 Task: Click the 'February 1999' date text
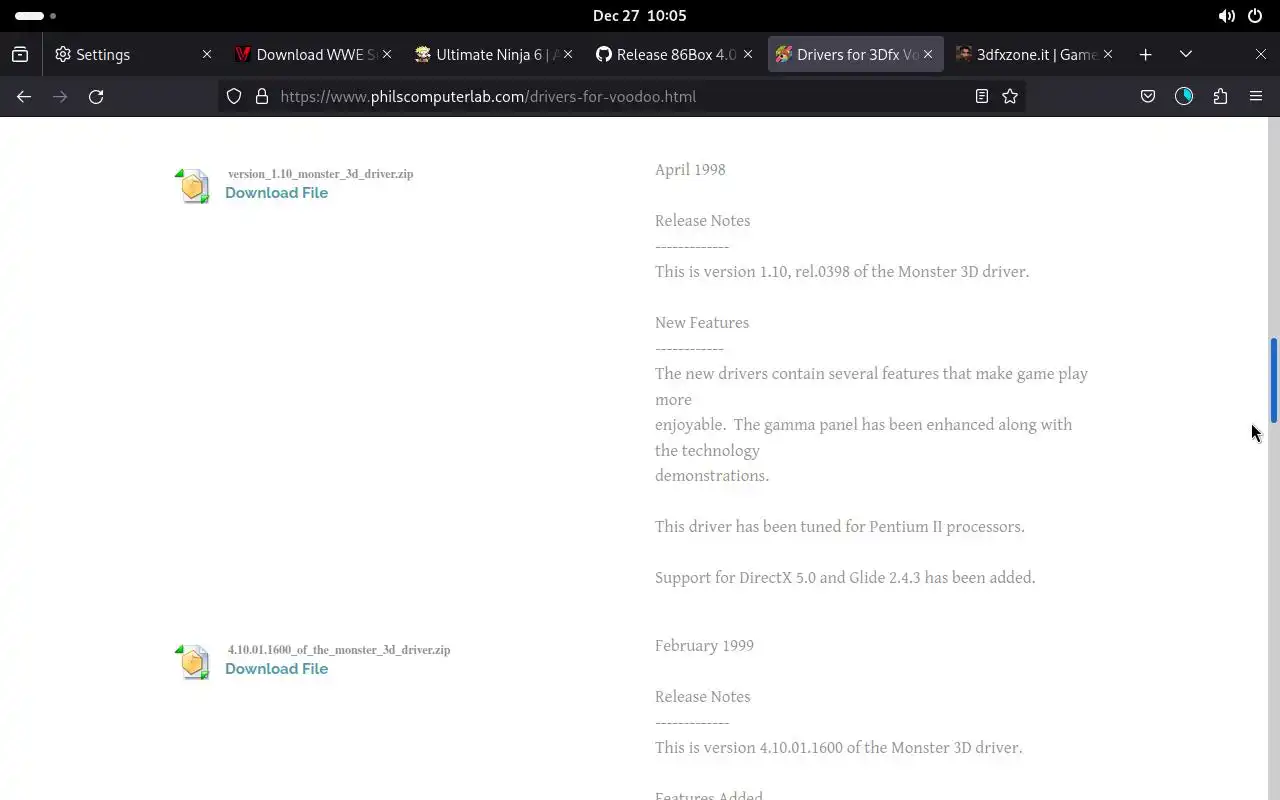(704, 646)
